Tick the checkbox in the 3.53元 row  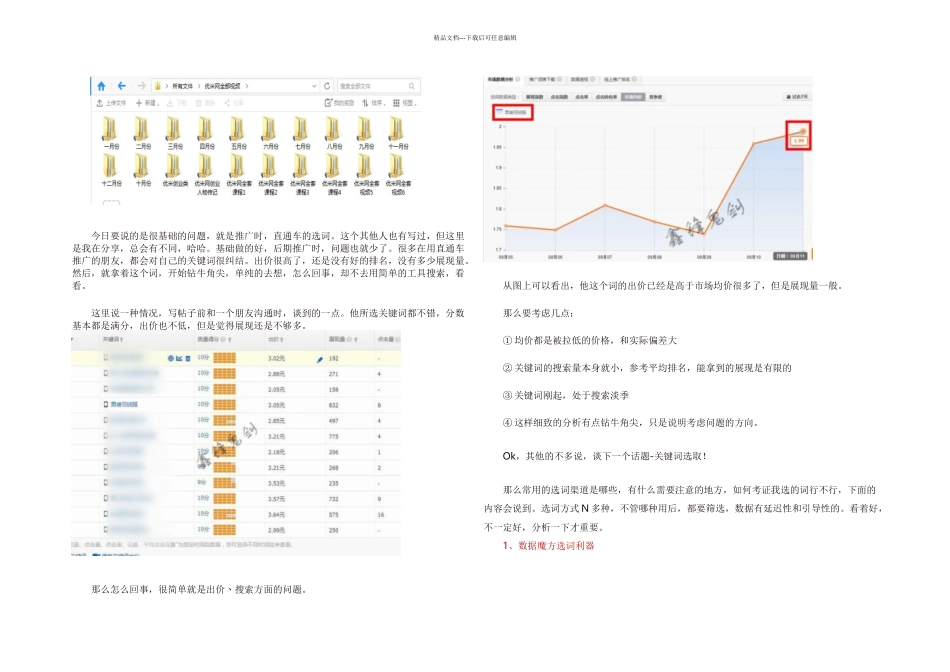point(105,483)
